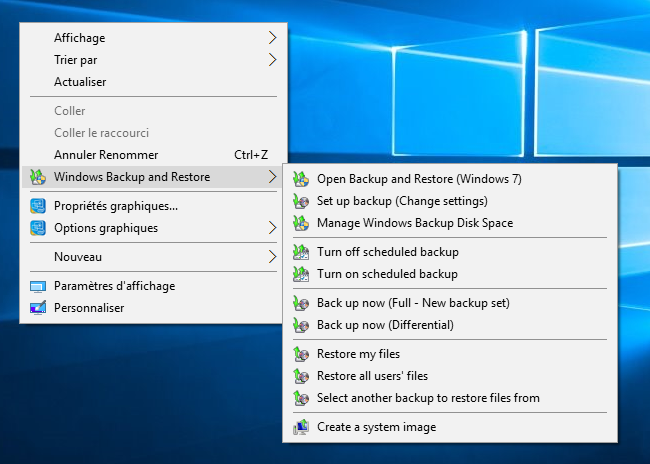Click the icon beside Manage Windows Backup Disk Space
650x464 pixels.
(301, 223)
